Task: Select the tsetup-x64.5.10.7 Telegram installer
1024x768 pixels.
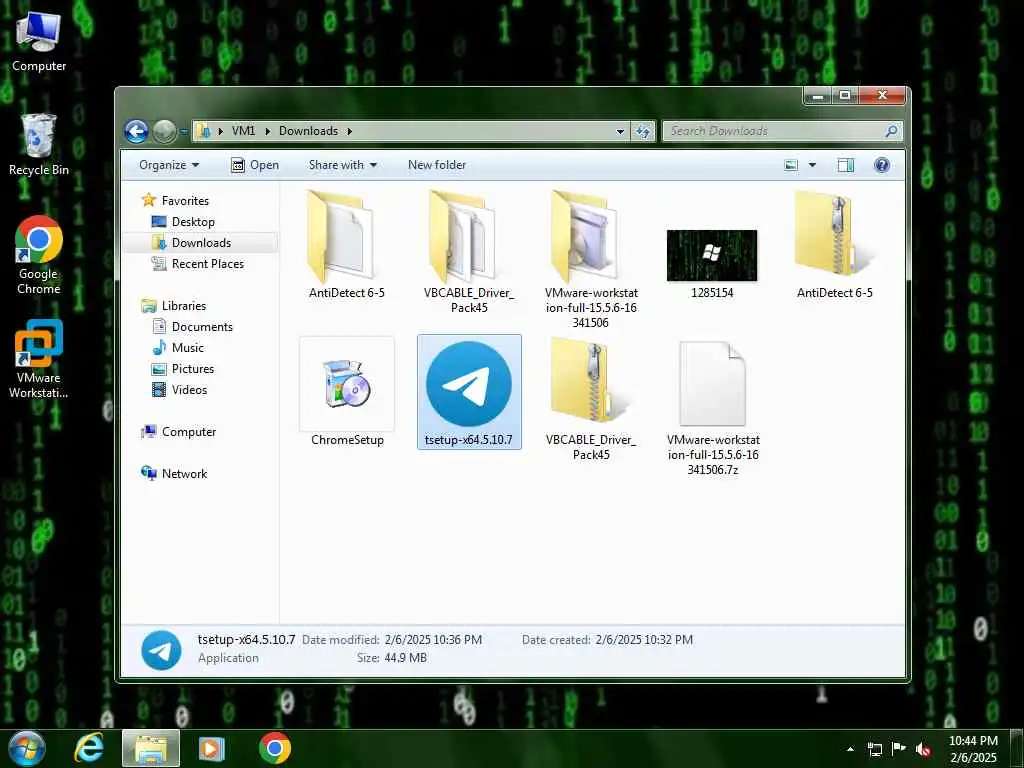Action: pos(469,392)
